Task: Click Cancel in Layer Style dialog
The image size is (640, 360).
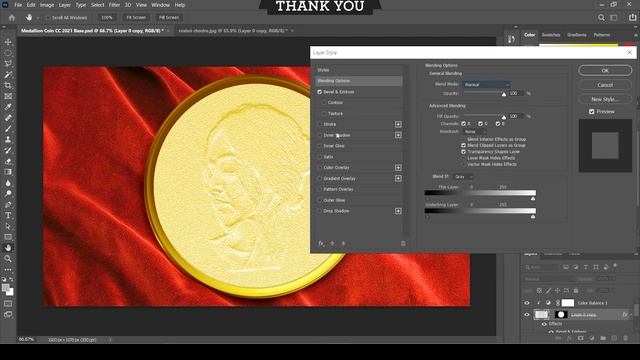Action: [x=605, y=85]
